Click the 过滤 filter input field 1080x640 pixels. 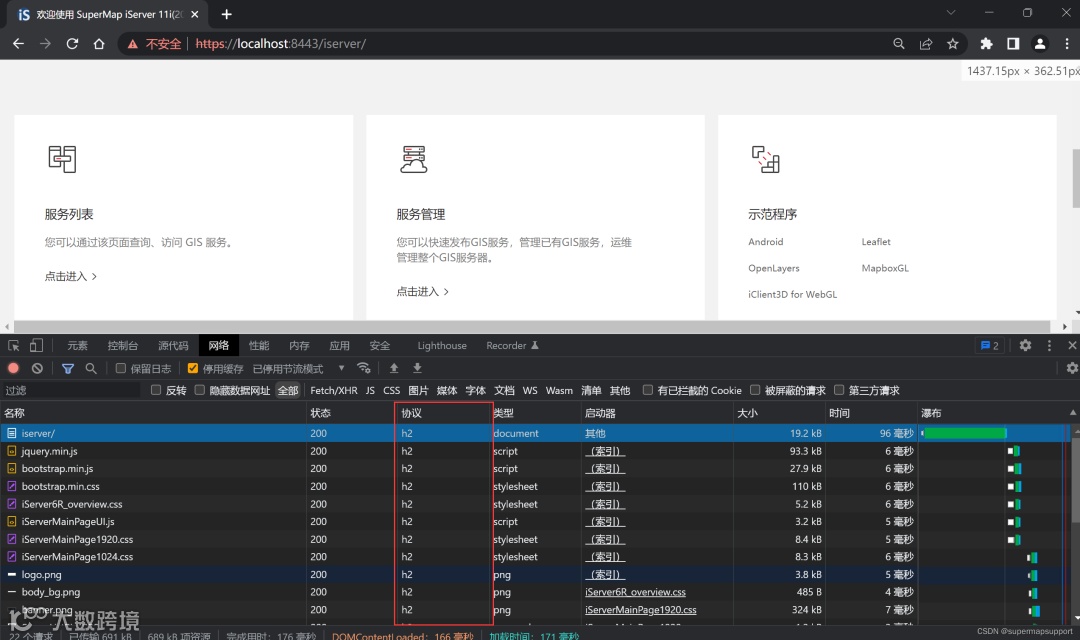point(71,390)
